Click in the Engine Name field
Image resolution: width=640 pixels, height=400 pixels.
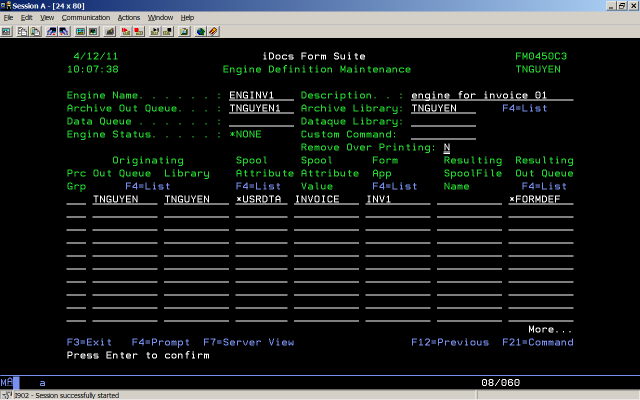pyautogui.click(x=260, y=95)
